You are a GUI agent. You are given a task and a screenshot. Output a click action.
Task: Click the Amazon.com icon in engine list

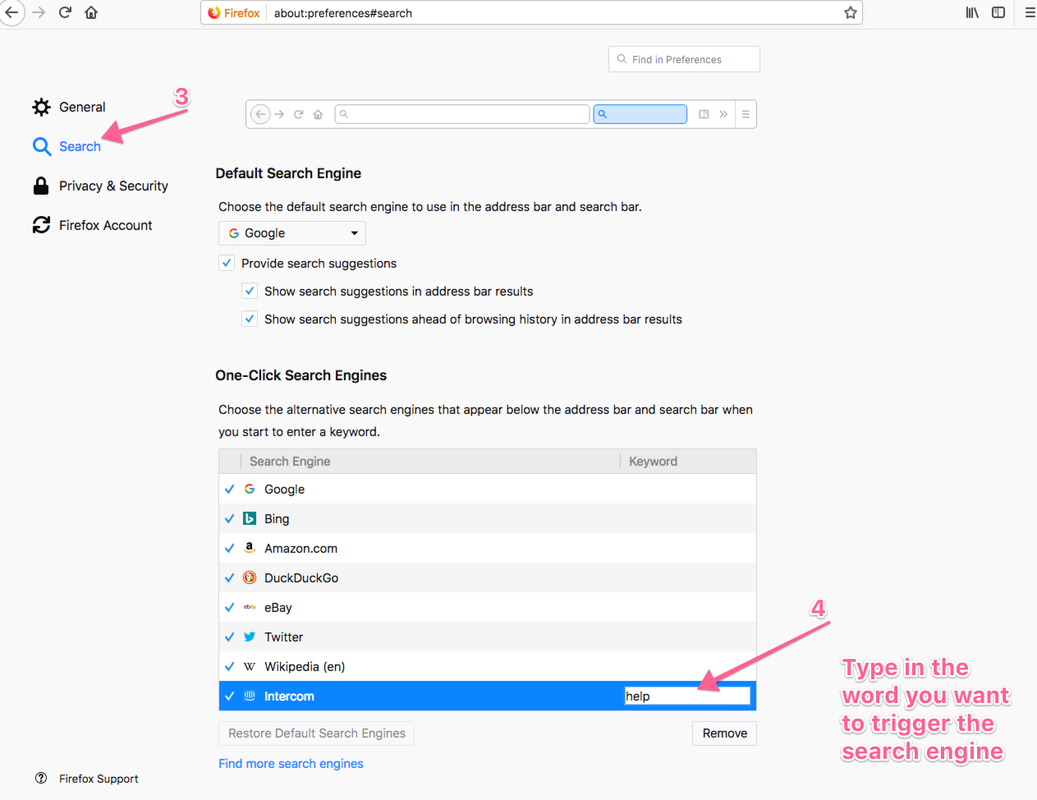[x=249, y=547]
